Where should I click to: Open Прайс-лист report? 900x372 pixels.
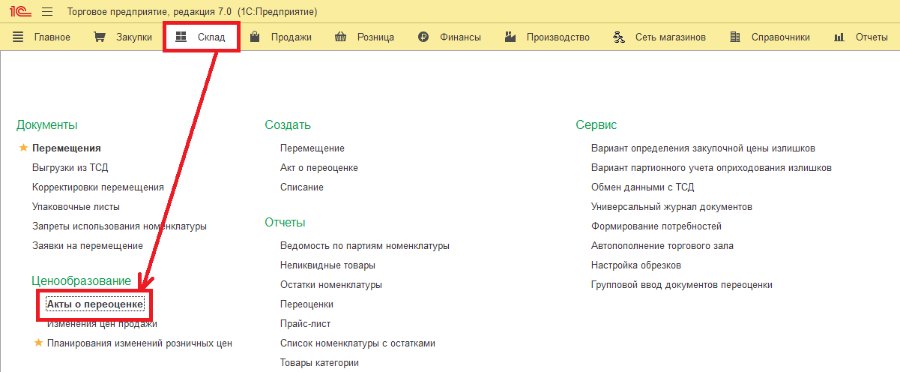tap(305, 324)
